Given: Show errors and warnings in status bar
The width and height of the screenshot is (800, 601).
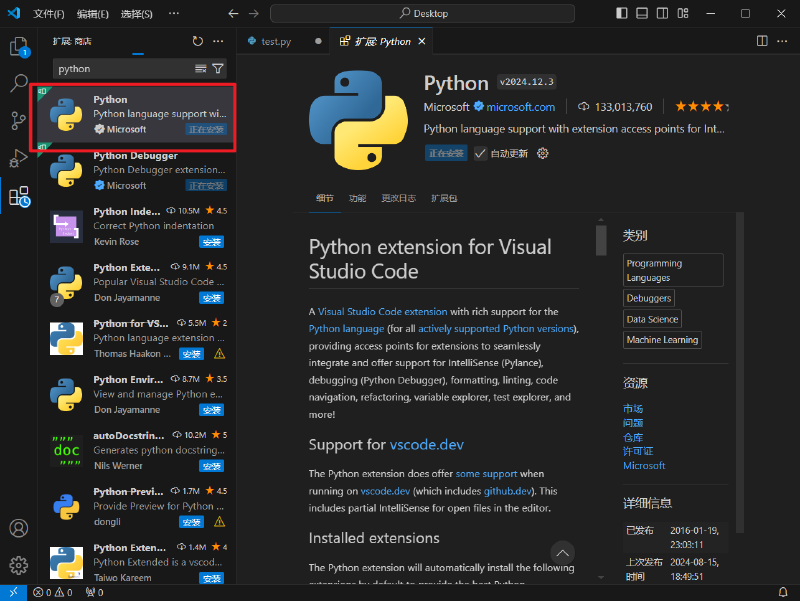Looking at the screenshot, I should pos(53,592).
